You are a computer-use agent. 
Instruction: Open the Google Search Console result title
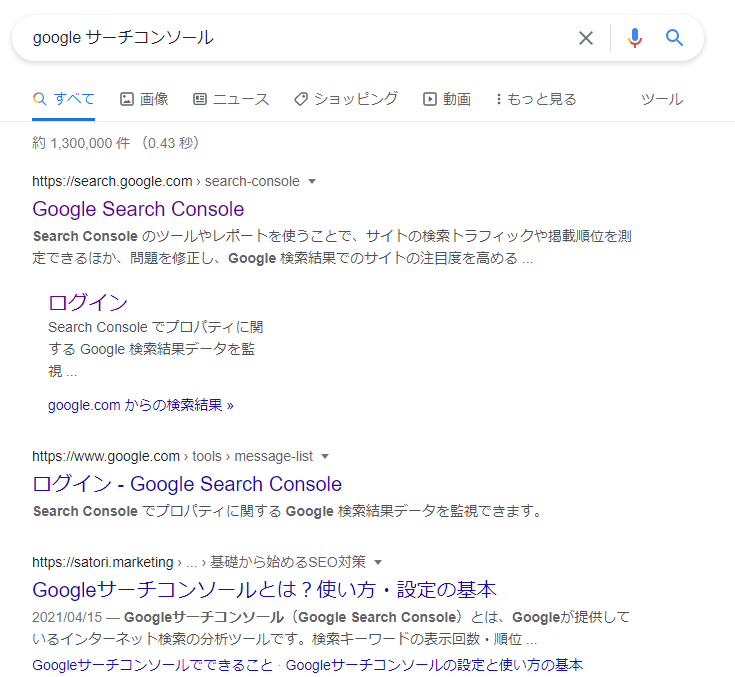[x=138, y=209]
